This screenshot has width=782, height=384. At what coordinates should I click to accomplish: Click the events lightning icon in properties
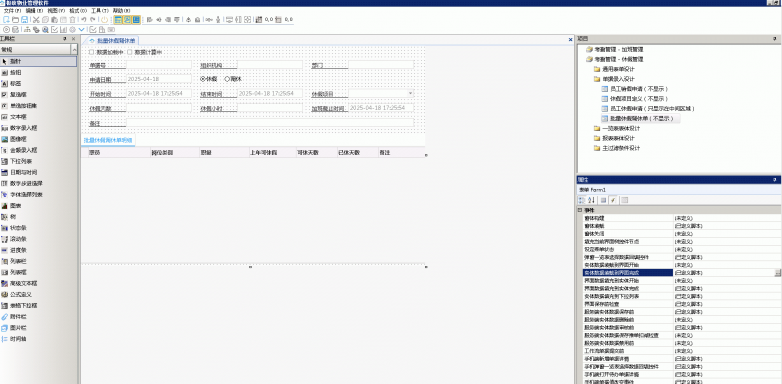point(613,200)
